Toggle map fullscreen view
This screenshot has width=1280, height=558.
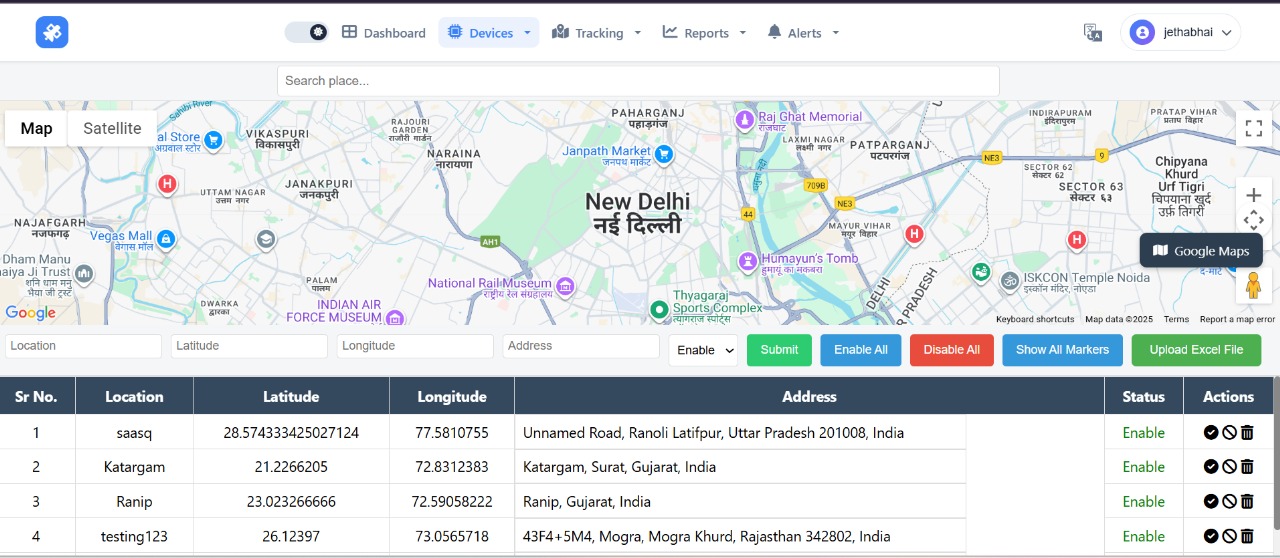tap(1253, 128)
